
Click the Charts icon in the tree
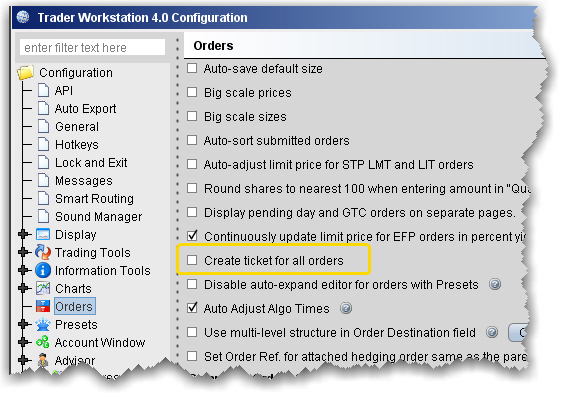(43, 288)
